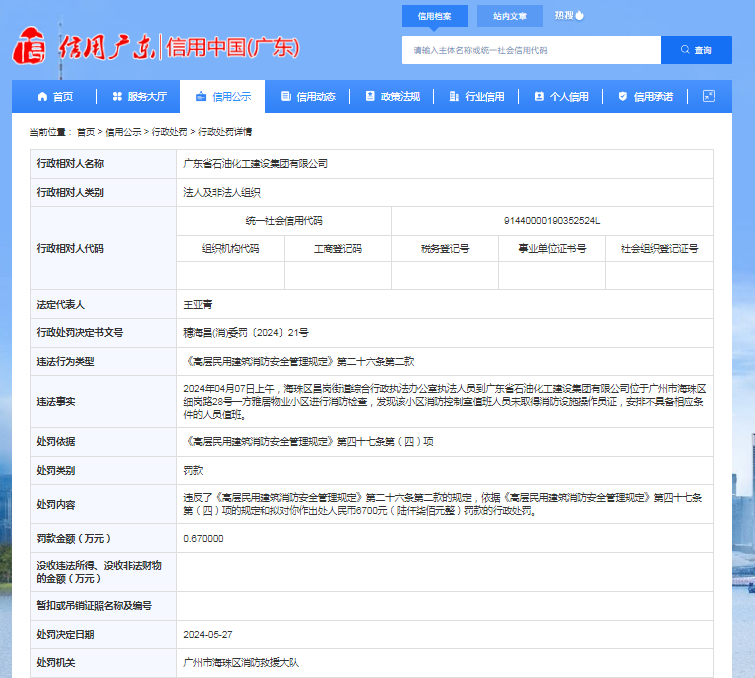Focus the credit code search input field

click(532, 50)
